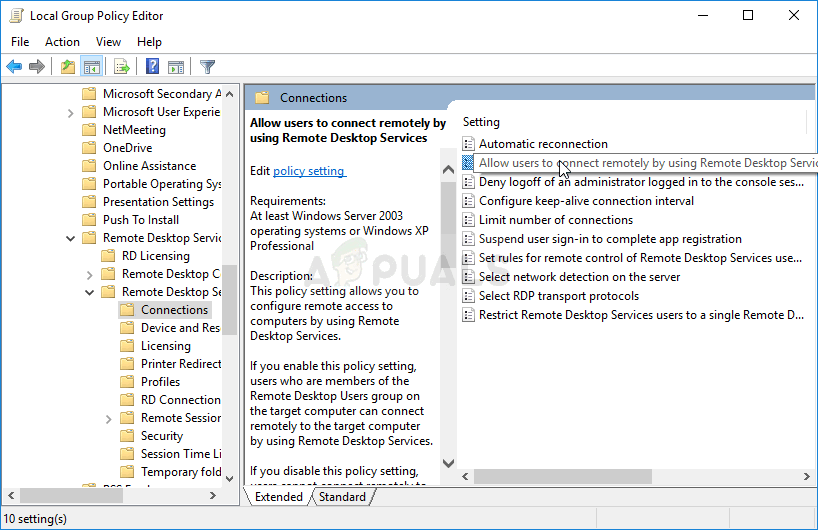Click tree pane horizontal scroll right arrow
The image size is (818, 530).
[x=213, y=496]
